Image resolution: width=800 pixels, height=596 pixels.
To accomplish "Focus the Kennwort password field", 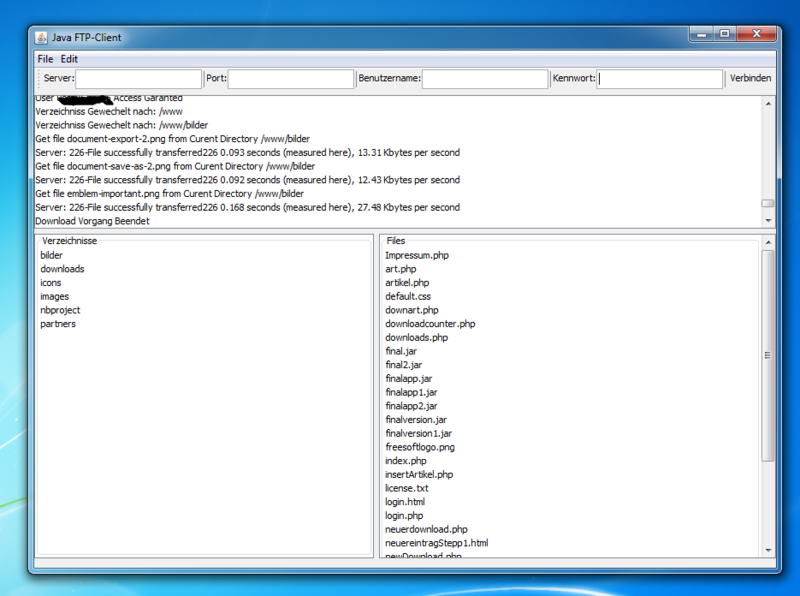I will pyautogui.click(x=660, y=78).
